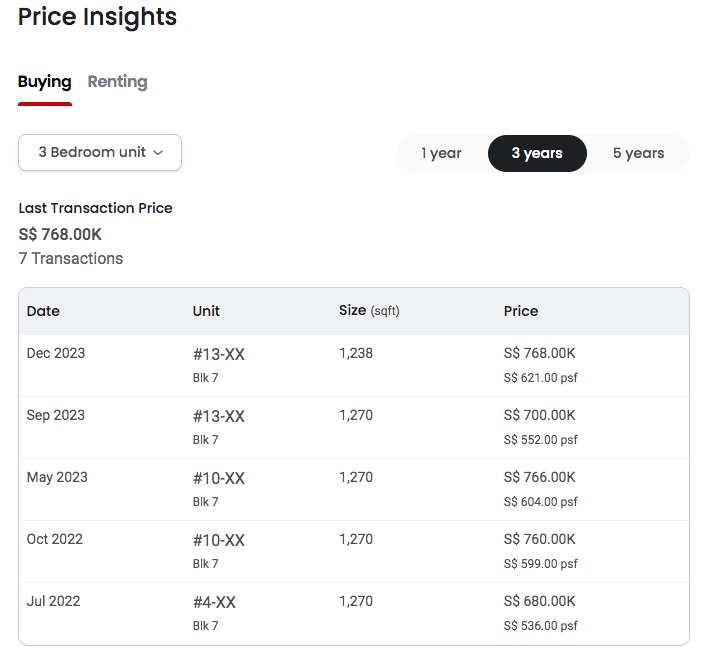Image resolution: width=706 pixels, height=657 pixels.
Task: Open the 3 Bedroom unit dropdown
Action: tap(100, 152)
